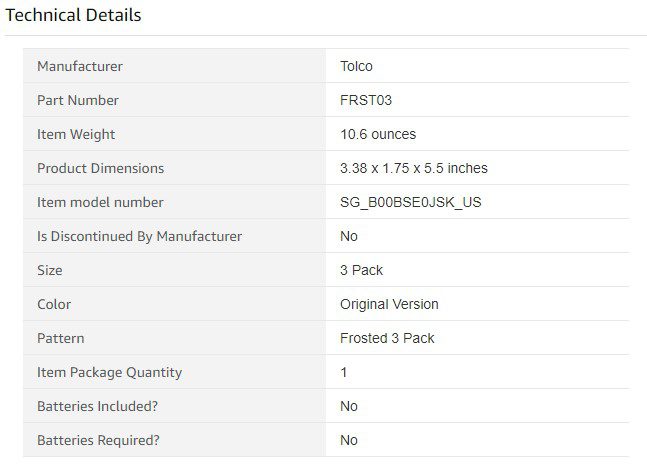The height and width of the screenshot is (475, 647).
Task: Click the Original Version color value
Action: click(389, 304)
